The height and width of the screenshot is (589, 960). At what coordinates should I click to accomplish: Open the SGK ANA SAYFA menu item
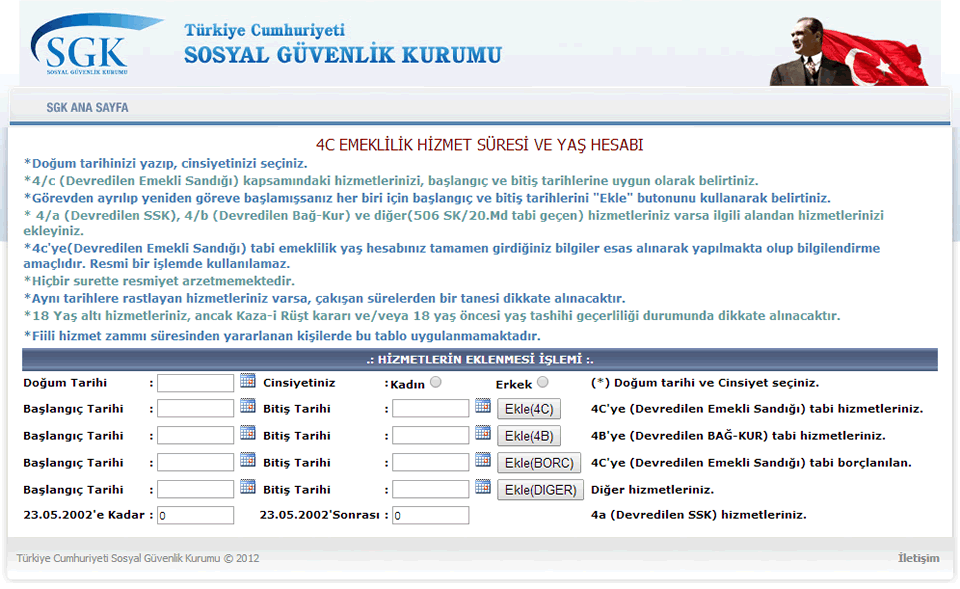(88, 108)
